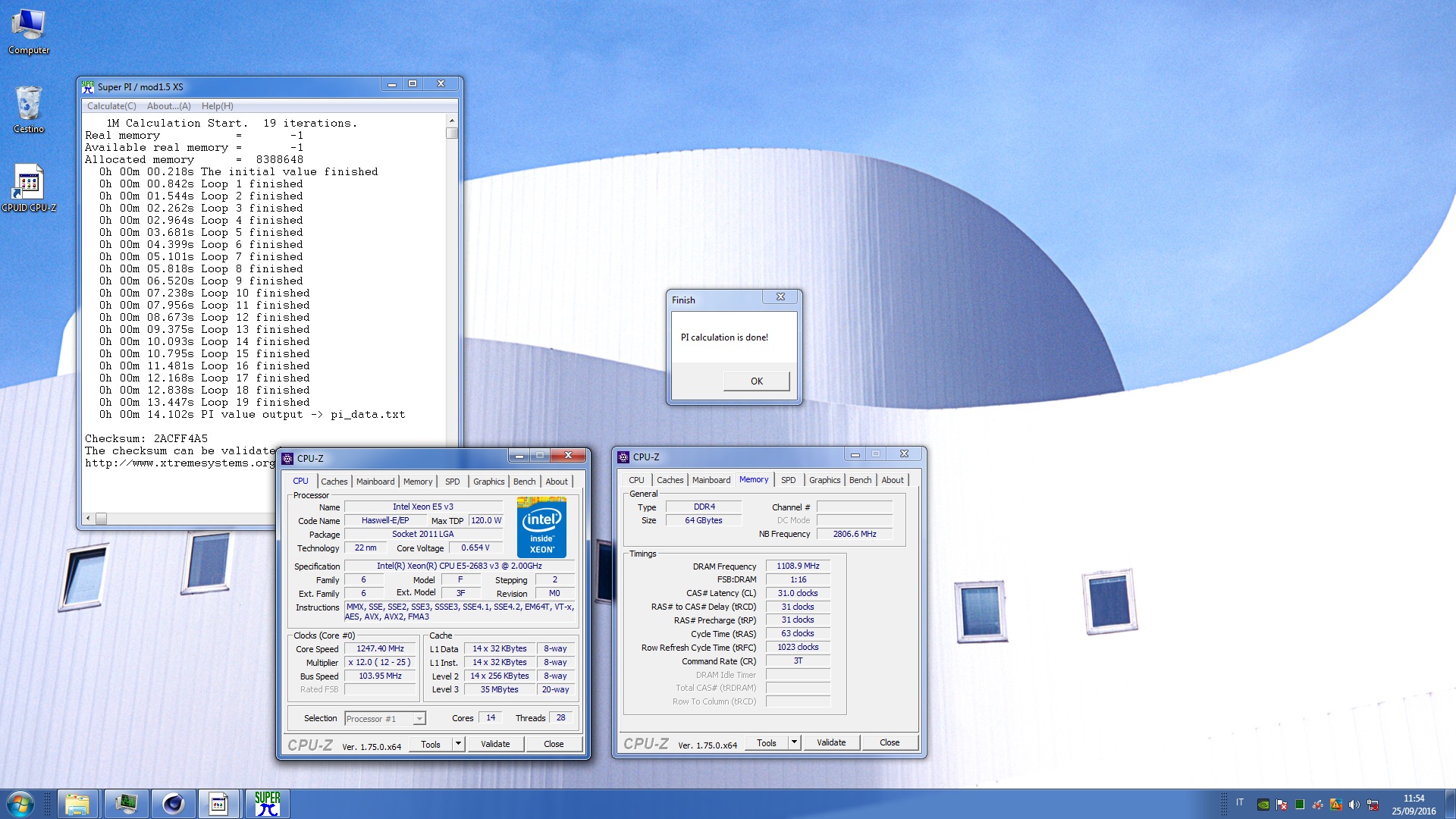The height and width of the screenshot is (819, 1456).
Task: Switch to Mainboard tab in left CPU-Z
Action: pyautogui.click(x=375, y=482)
